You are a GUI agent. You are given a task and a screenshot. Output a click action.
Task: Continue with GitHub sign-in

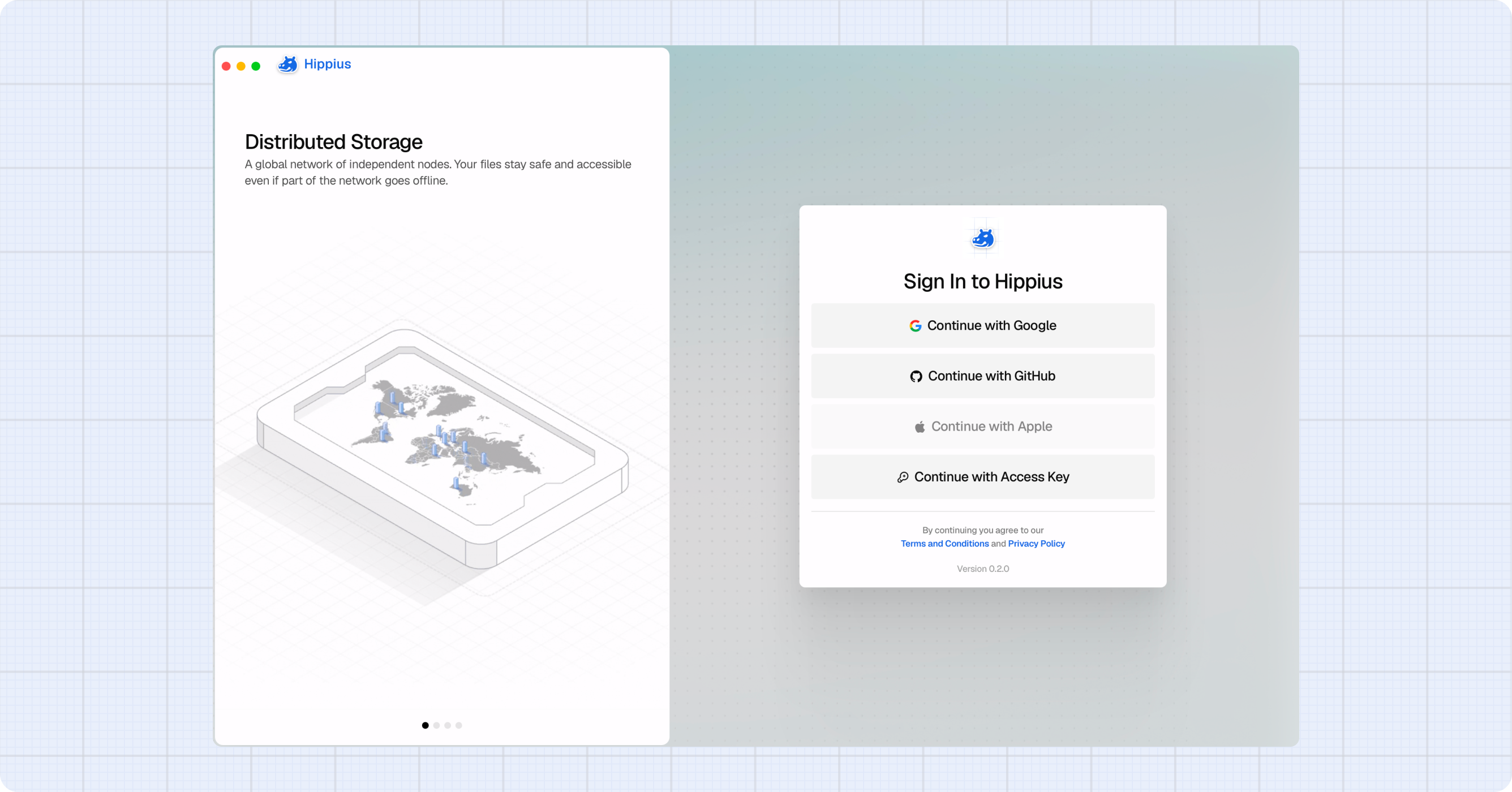[982, 376]
